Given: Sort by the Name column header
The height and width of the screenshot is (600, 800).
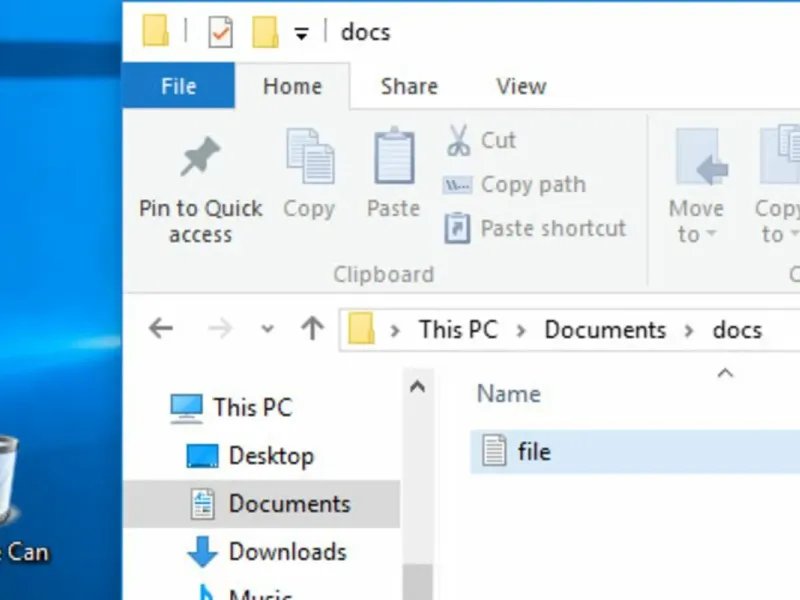Looking at the screenshot, I should 509,394.
